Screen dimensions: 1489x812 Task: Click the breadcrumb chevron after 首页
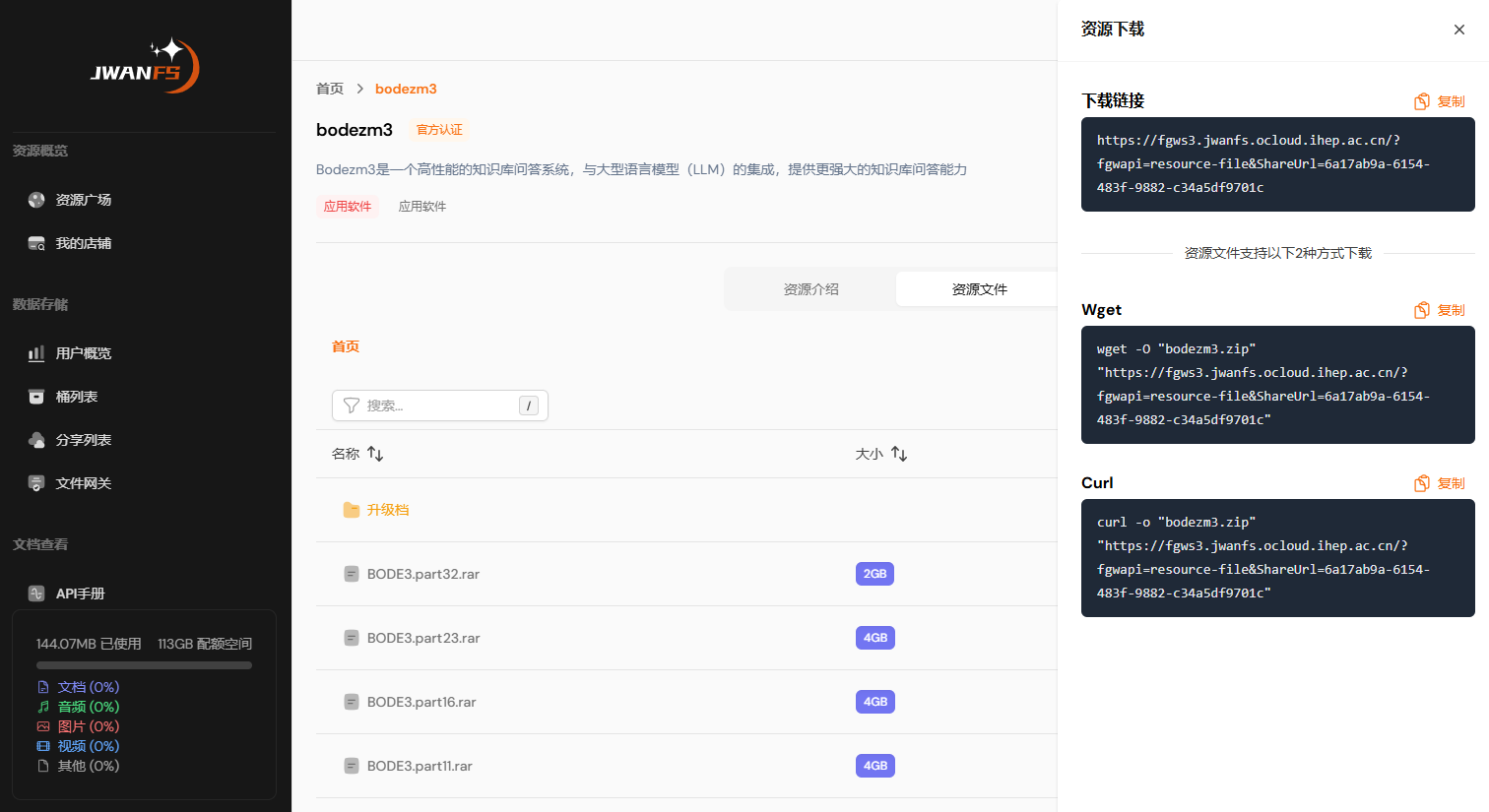click(x=359, y=89)
